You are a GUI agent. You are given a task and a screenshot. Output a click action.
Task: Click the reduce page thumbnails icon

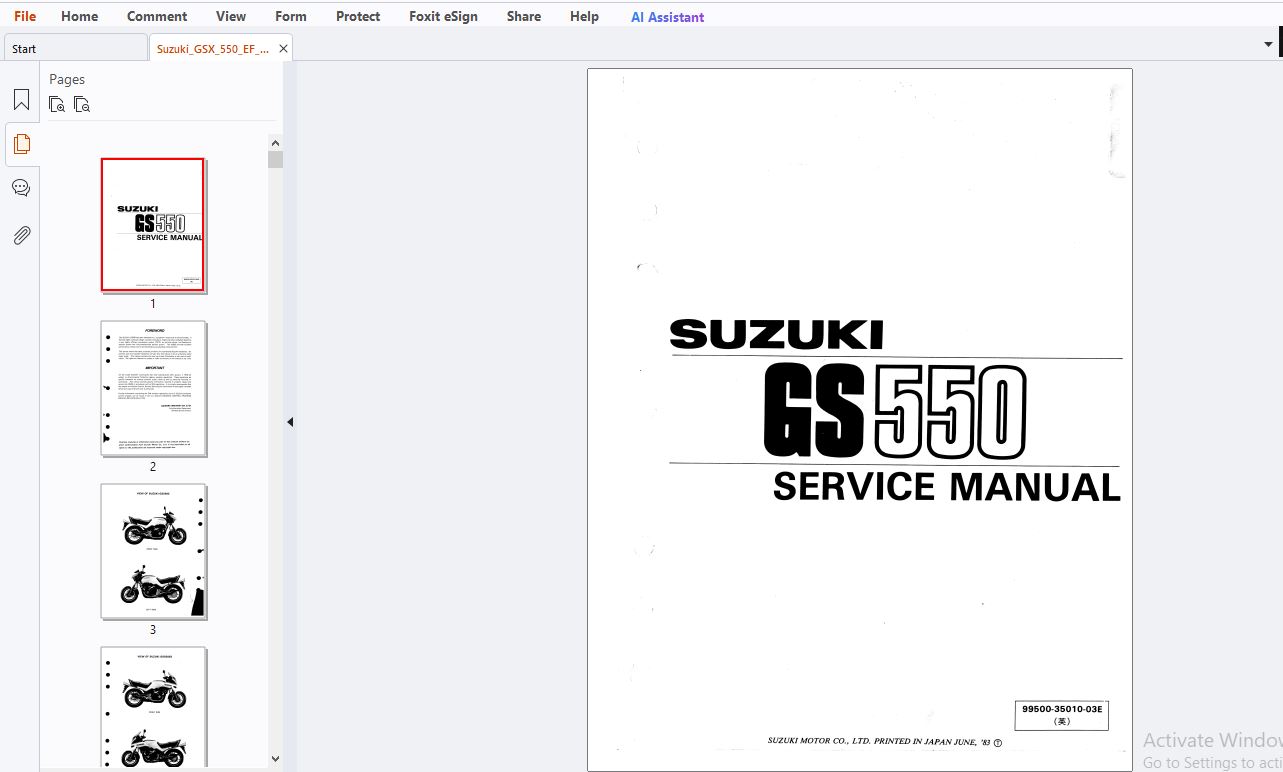click(82, 104)
